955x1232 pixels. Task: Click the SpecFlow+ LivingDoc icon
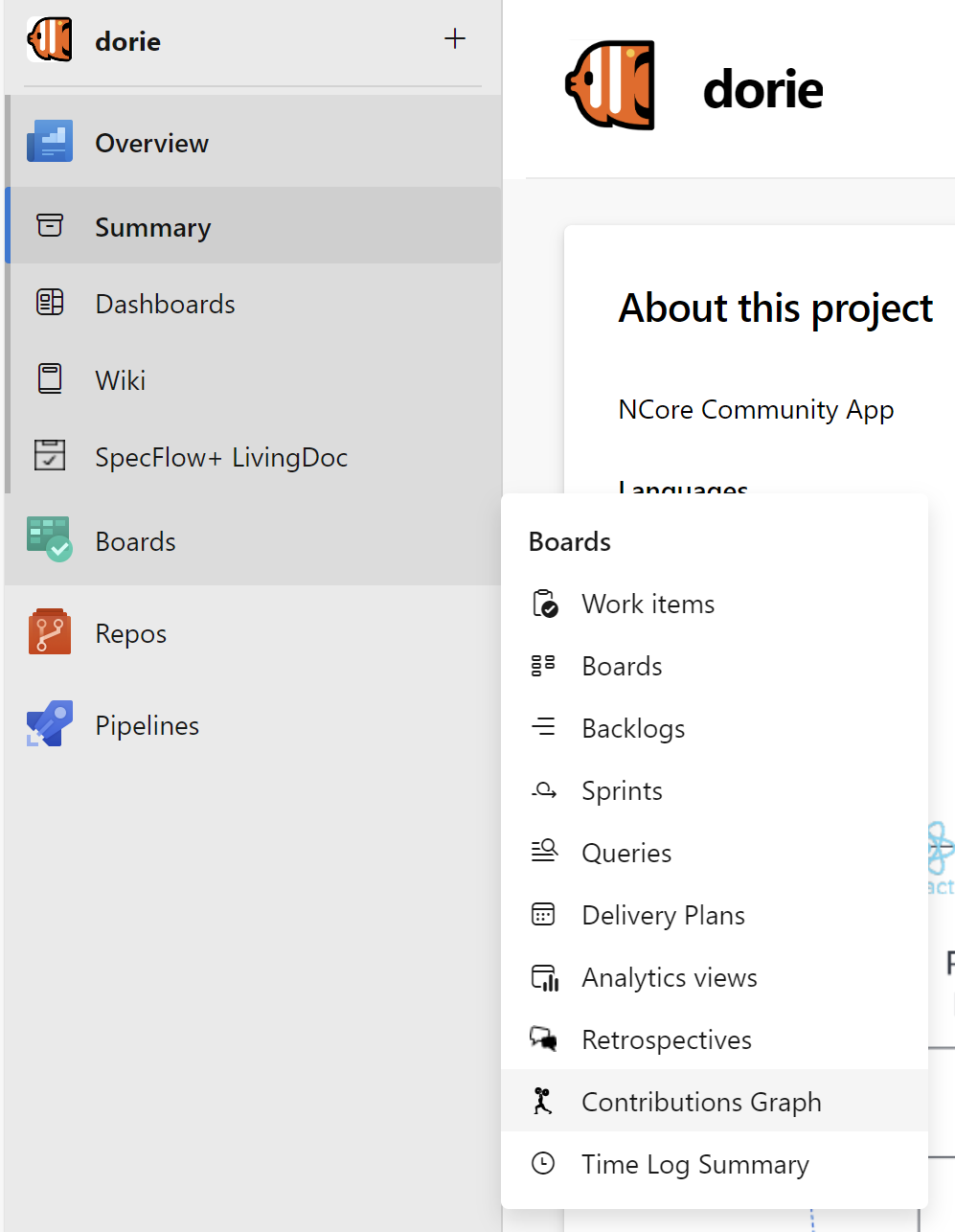coord(50,455)
